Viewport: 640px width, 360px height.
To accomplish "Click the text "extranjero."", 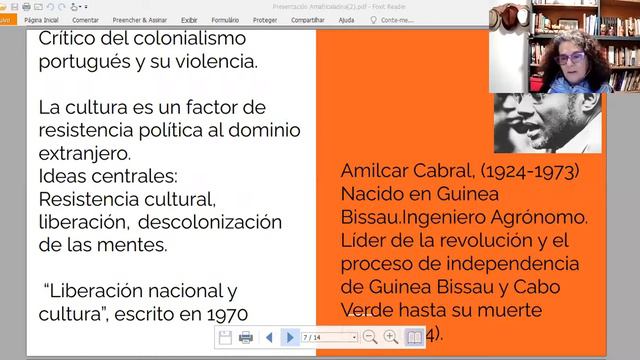I will coord(85,154).
